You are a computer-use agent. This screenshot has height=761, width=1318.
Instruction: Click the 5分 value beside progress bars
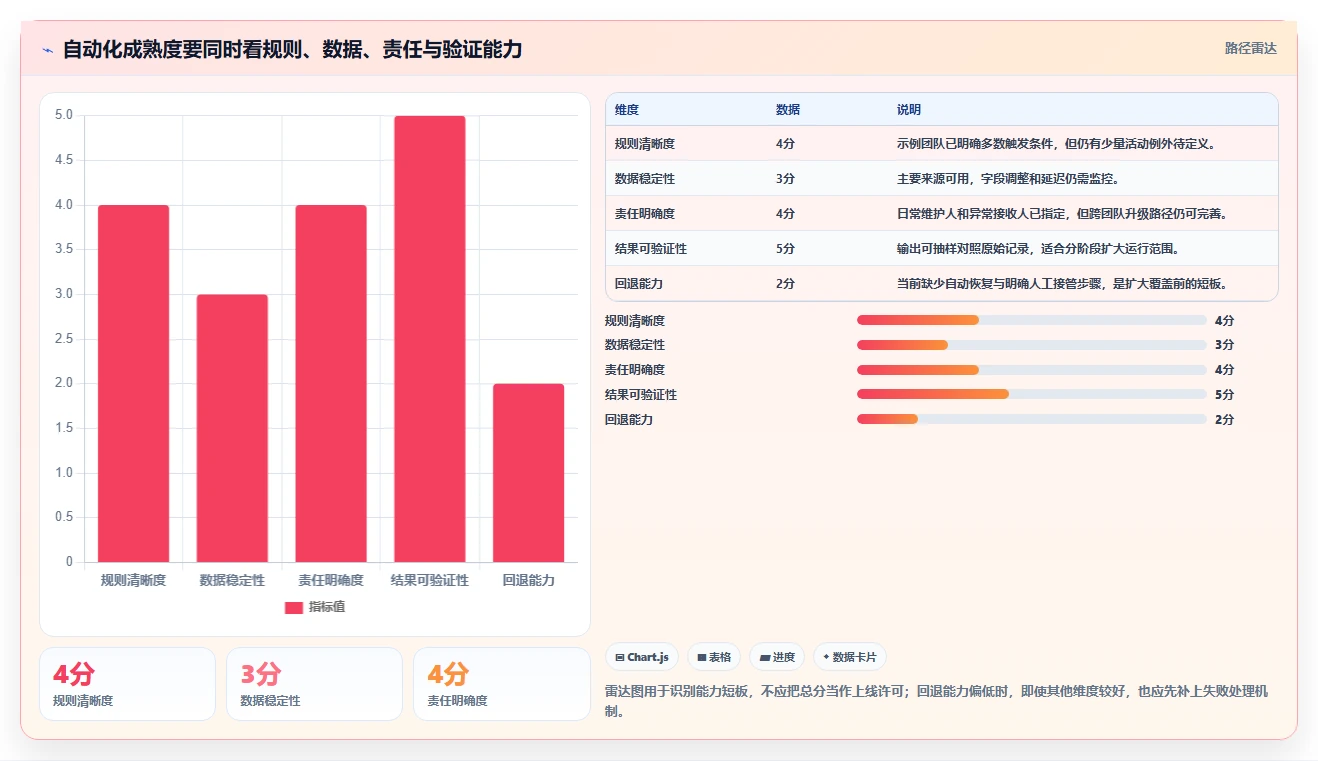tap(1224, 395)
